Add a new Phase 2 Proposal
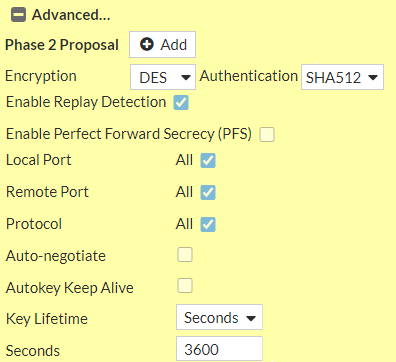This screenshot has height=362, width=396. (x=162, y=45)
